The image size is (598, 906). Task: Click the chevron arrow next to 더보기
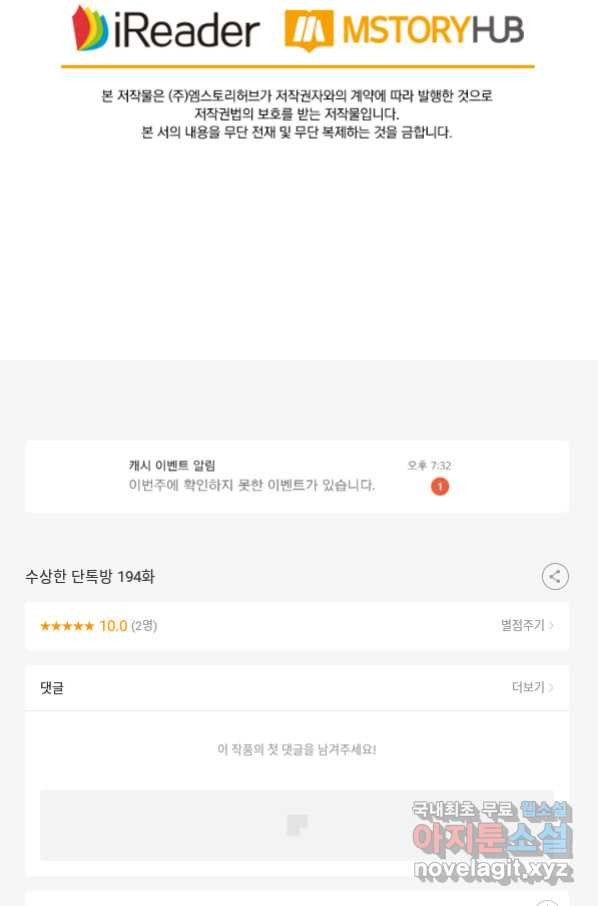551,688
